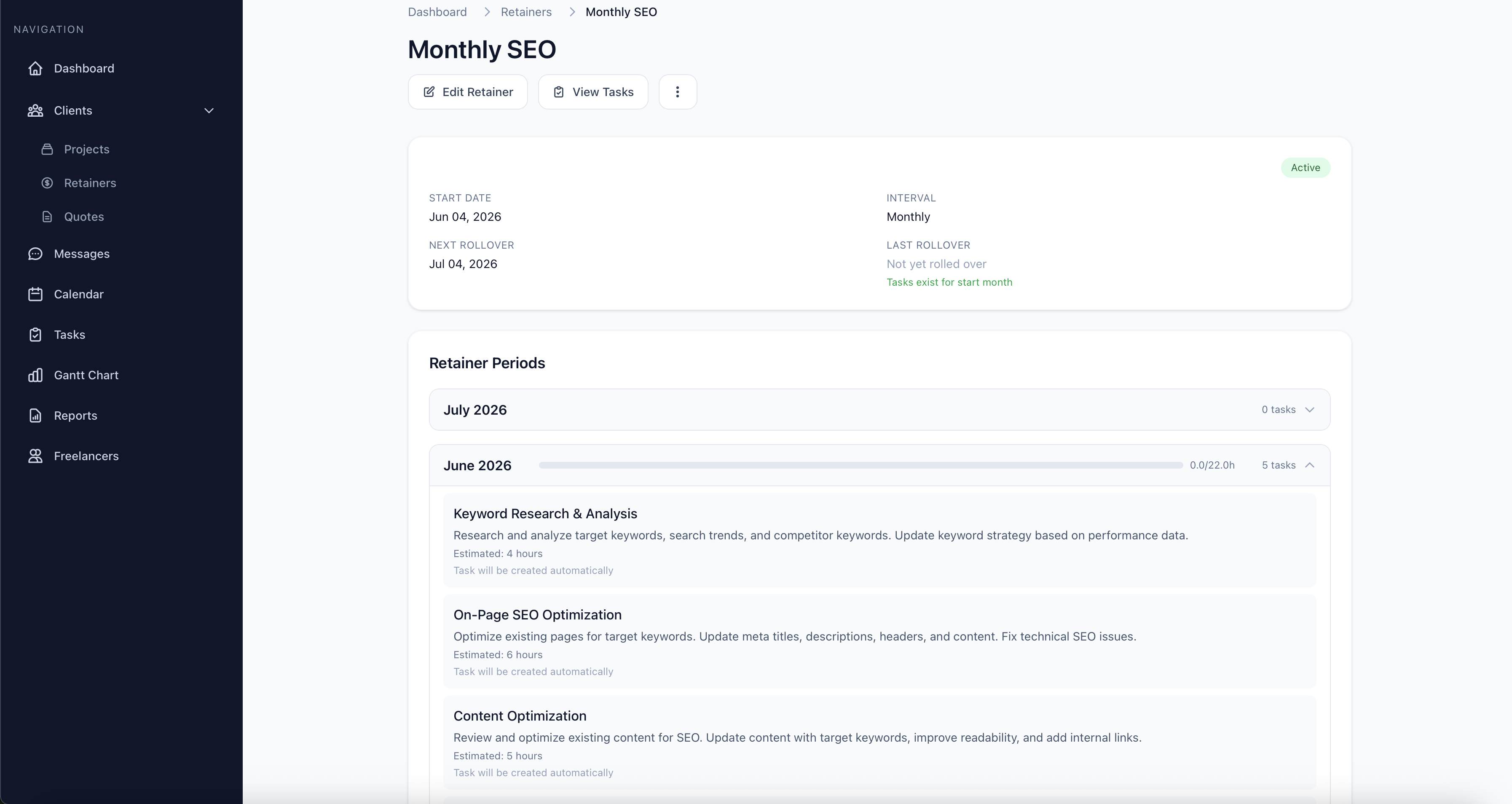Click the Freelancers users icon

(x=35, y=456)
